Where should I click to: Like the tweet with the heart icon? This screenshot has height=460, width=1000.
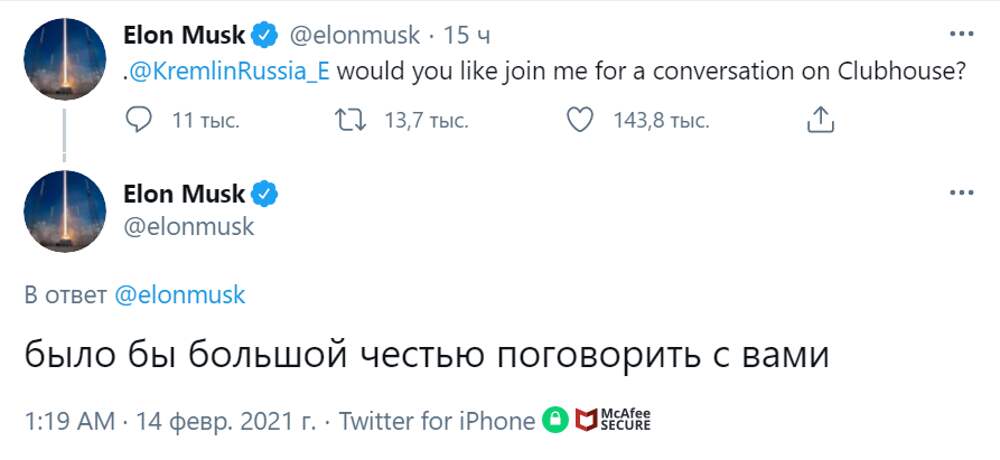click(580, 121)
